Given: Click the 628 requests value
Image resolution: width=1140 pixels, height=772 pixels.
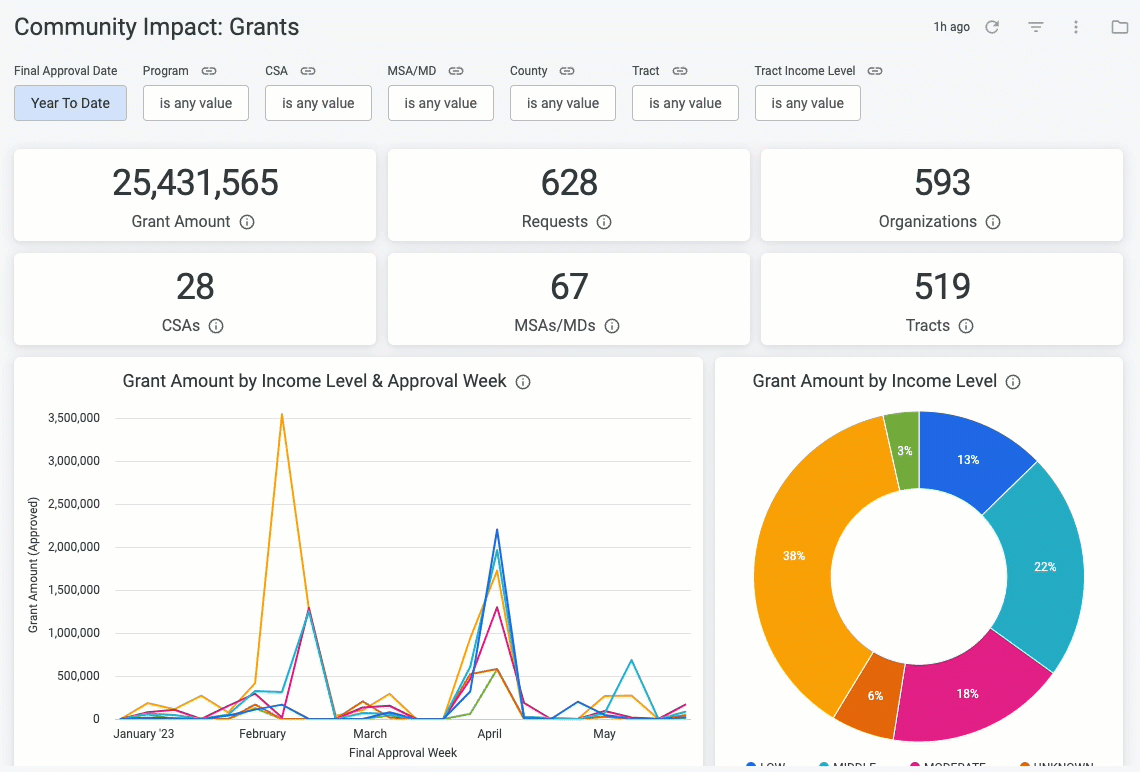Looking at the screenshot, I should click(569, 182).
